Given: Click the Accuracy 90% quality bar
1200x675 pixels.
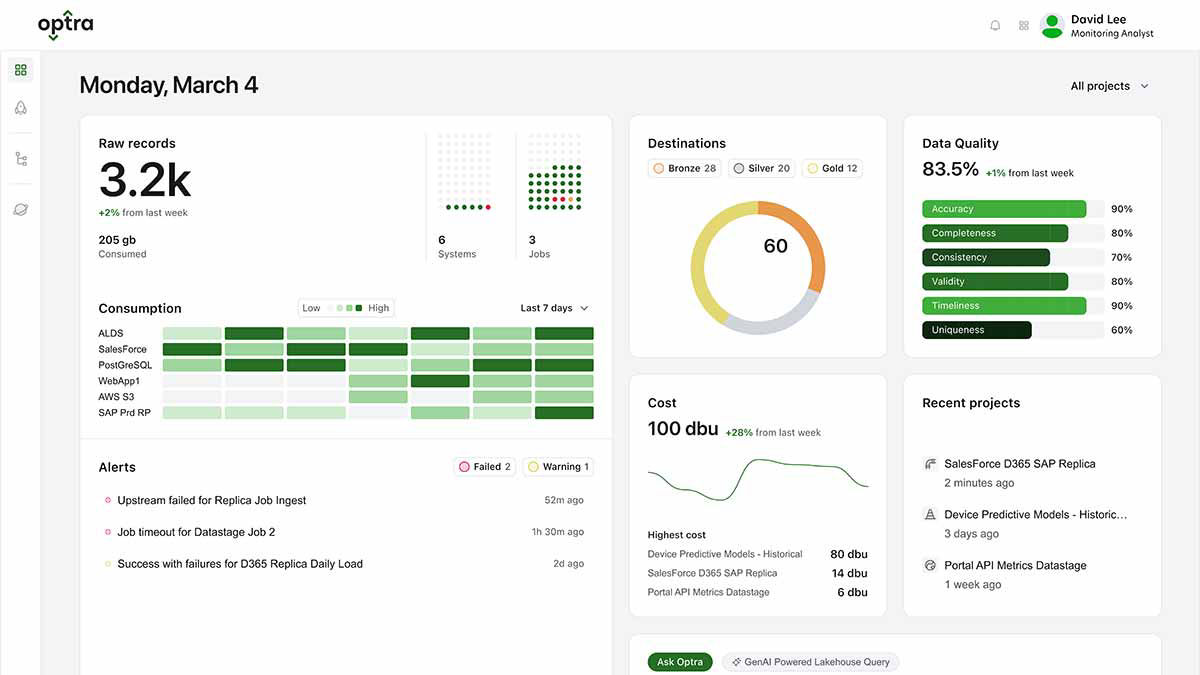Looking at the screenshot, I should 1004,209.
